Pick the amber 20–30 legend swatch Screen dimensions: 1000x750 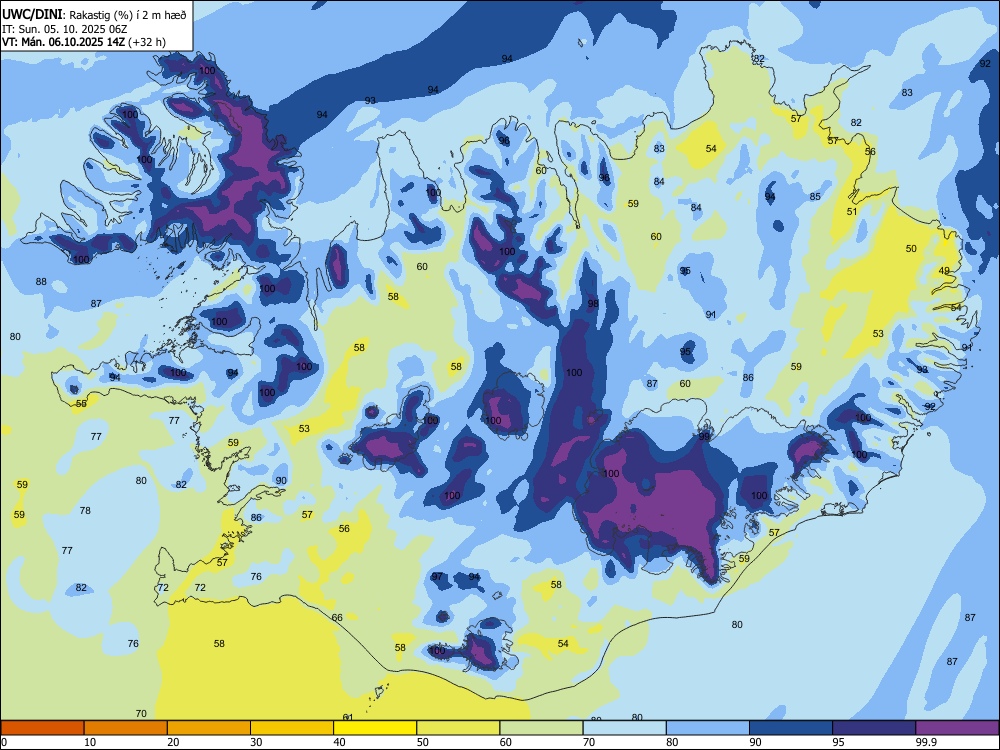(x=209, y=728)
